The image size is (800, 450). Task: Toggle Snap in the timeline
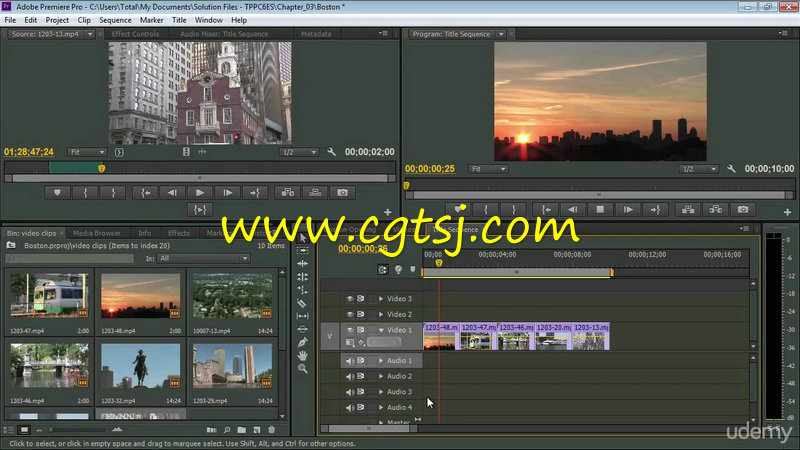383,270
